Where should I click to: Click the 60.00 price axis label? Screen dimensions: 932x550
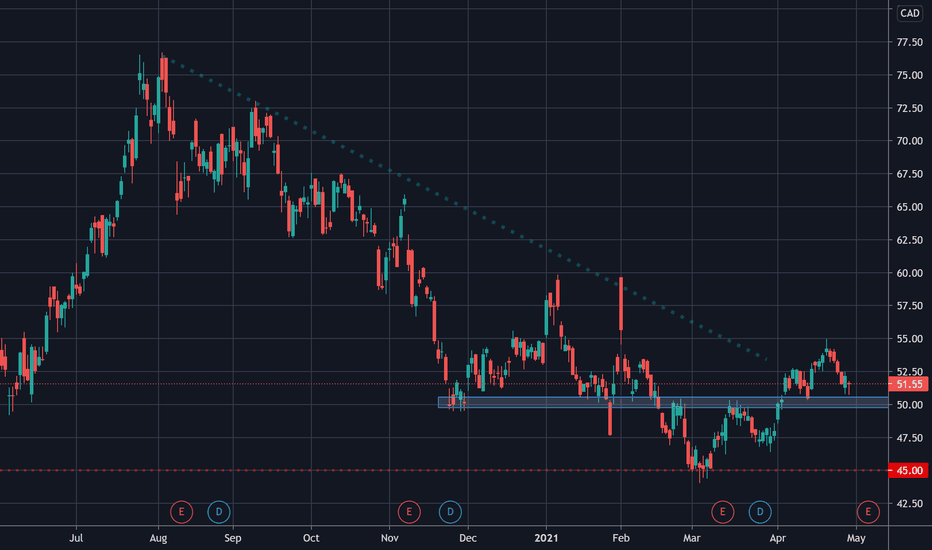(x=909, y=273)
